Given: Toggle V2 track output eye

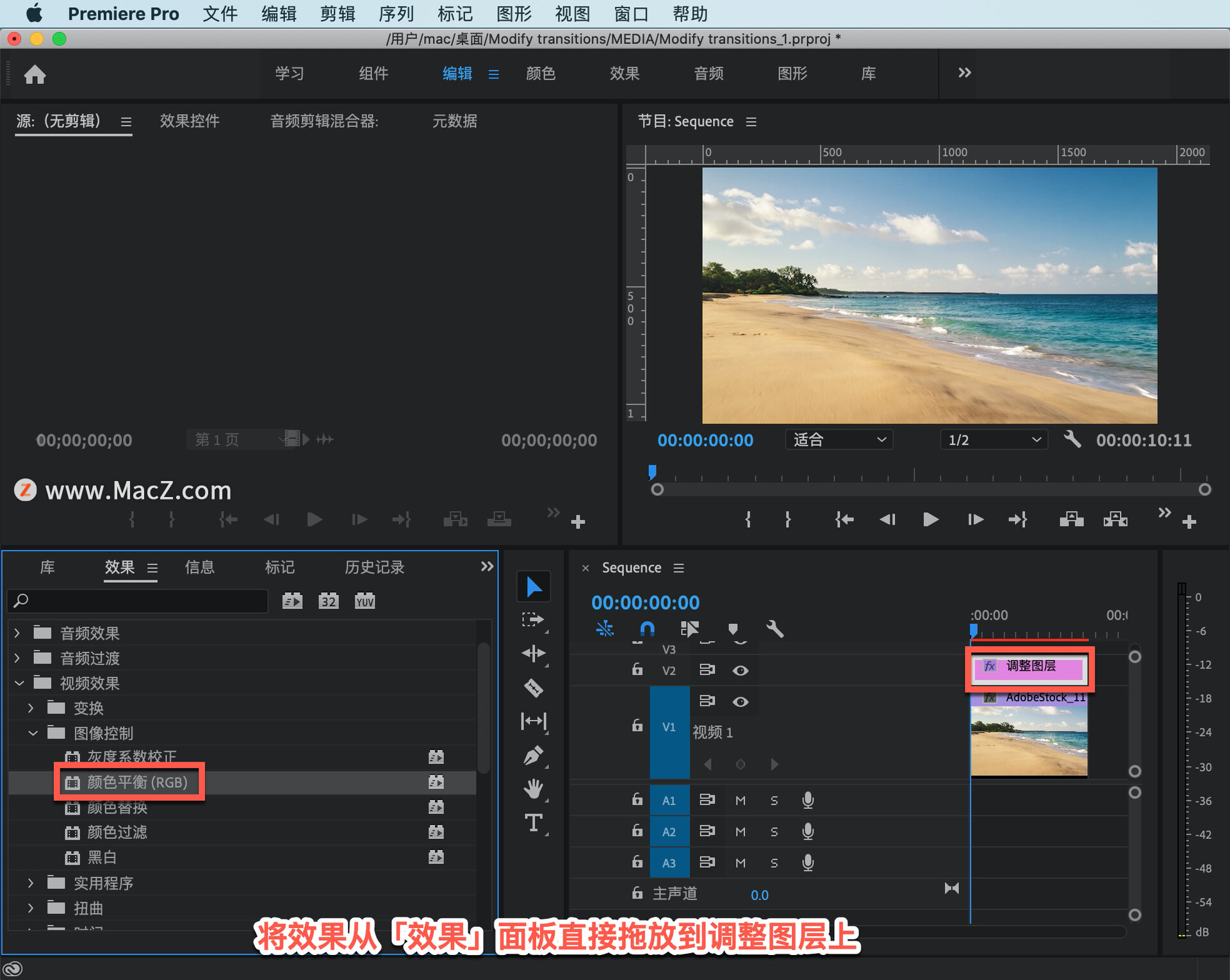Looking at the screenshot, I should [740, 671].
